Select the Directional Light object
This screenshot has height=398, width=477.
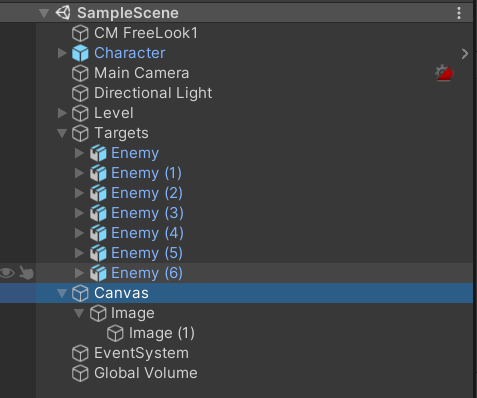pos(153,93)
